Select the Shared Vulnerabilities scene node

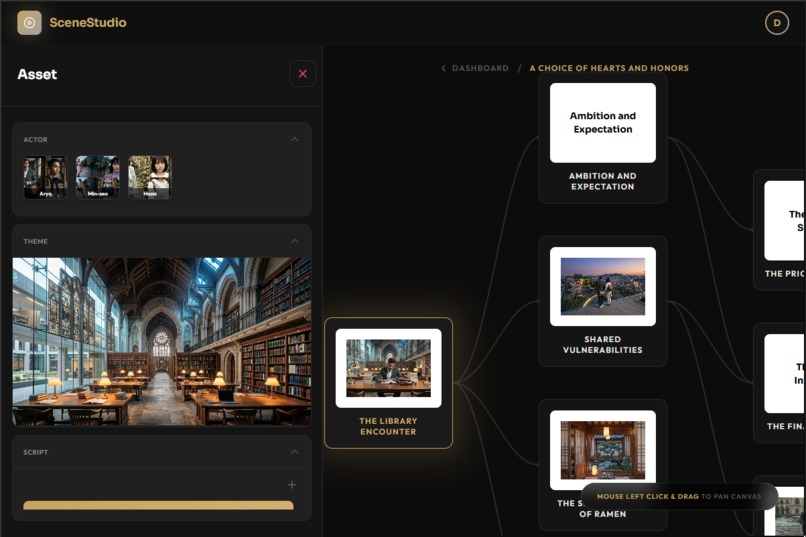tap(603, 301)
